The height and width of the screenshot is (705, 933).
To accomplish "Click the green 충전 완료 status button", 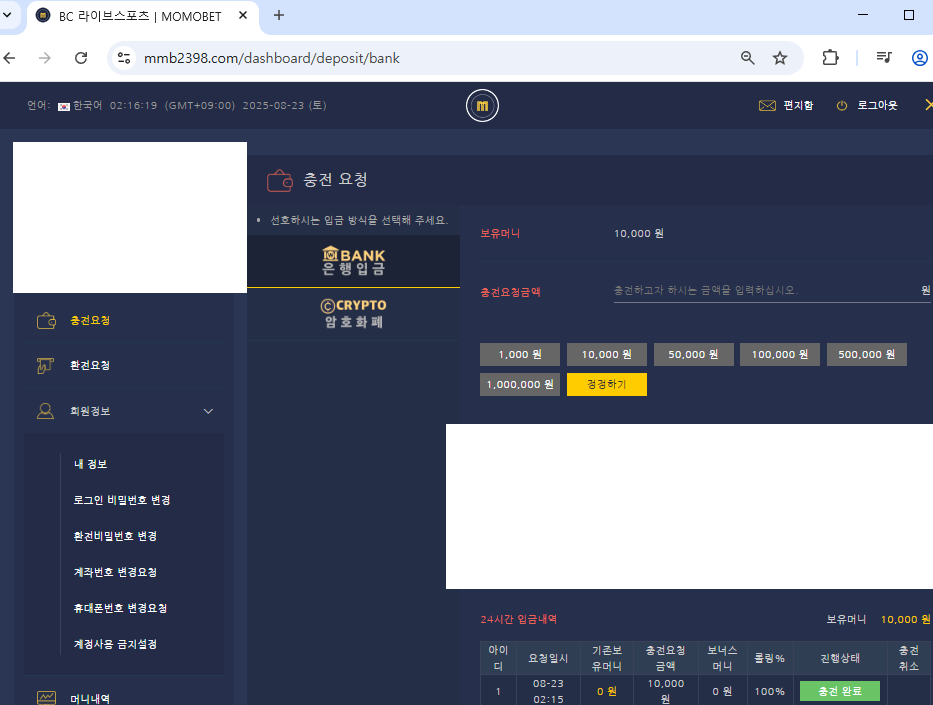I will pyautogui.click(x=839, y=691).
